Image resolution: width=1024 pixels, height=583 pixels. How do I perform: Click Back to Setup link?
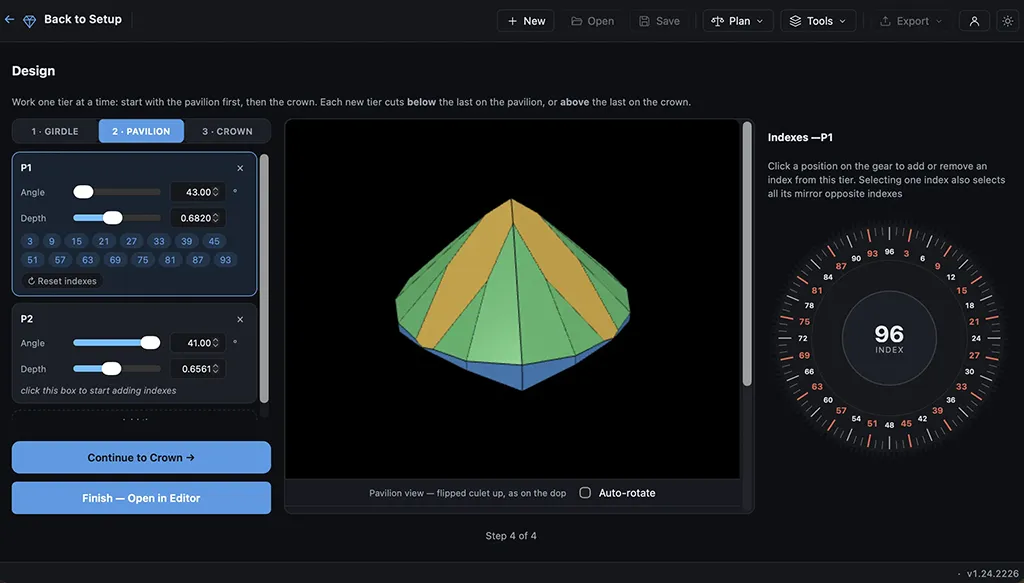click(83, 20)
